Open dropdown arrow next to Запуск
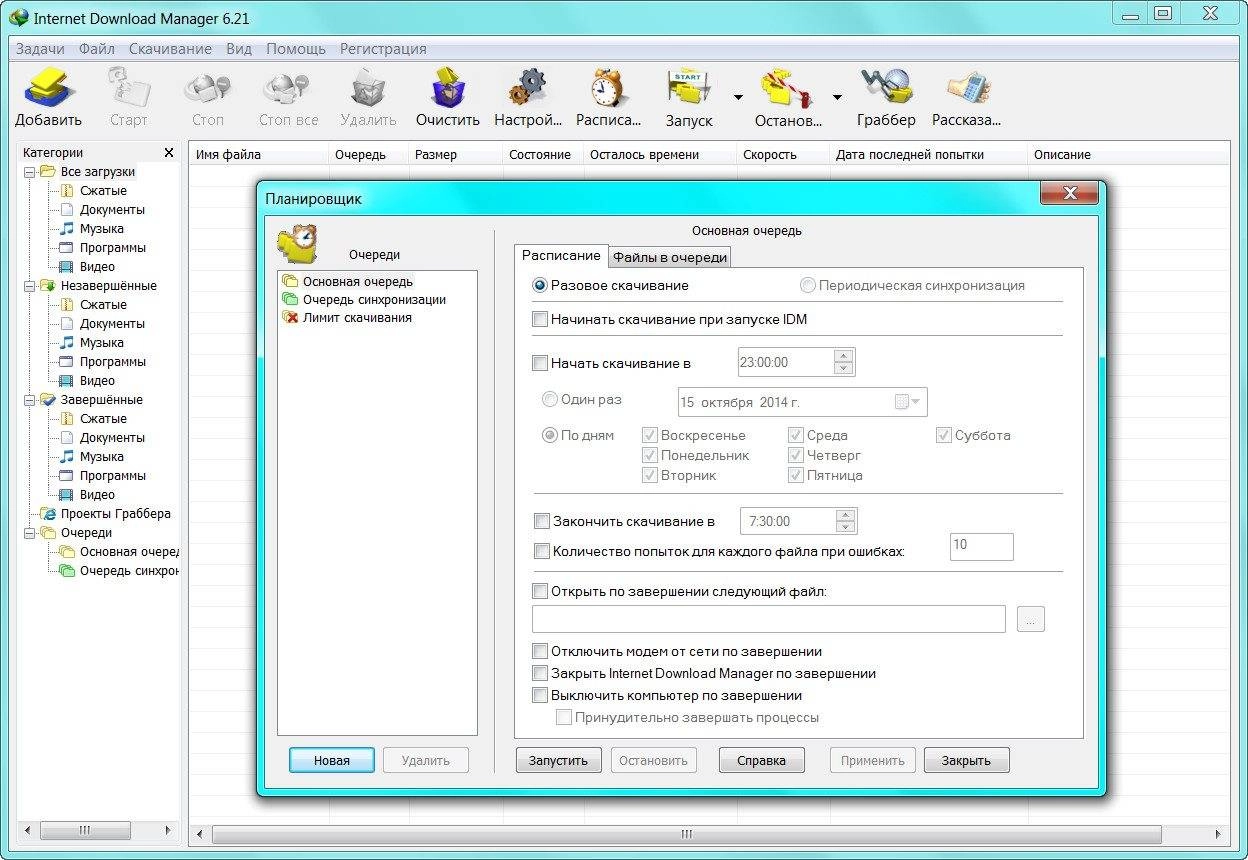1248x860 pixels. [738, 97]
